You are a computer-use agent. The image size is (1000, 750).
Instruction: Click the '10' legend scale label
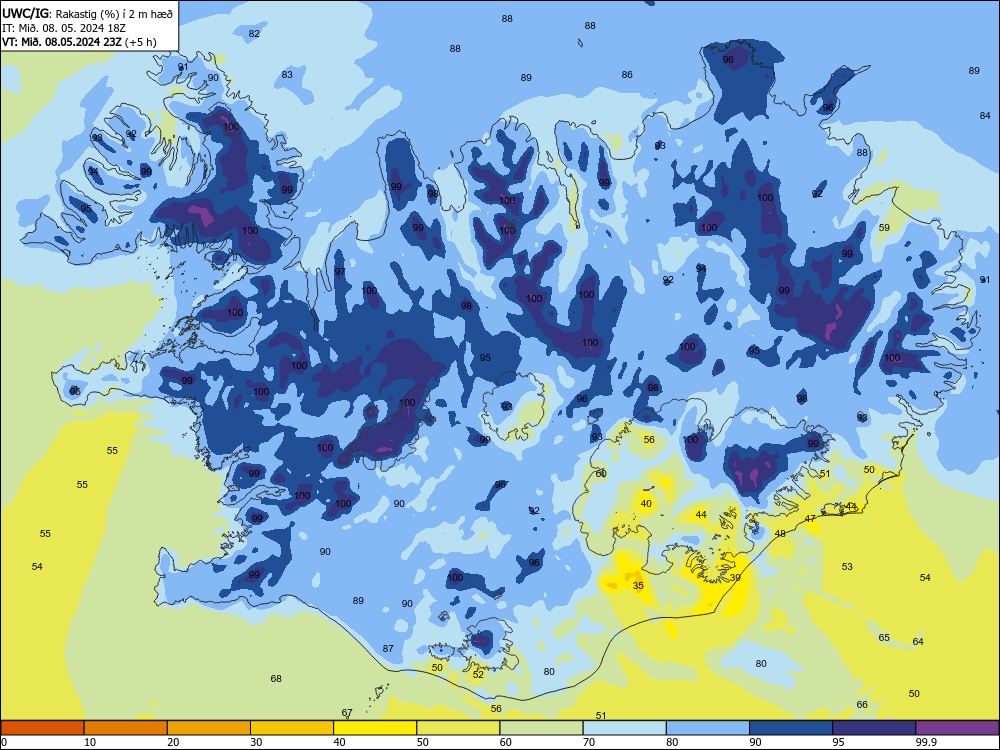tap(90, 742)
